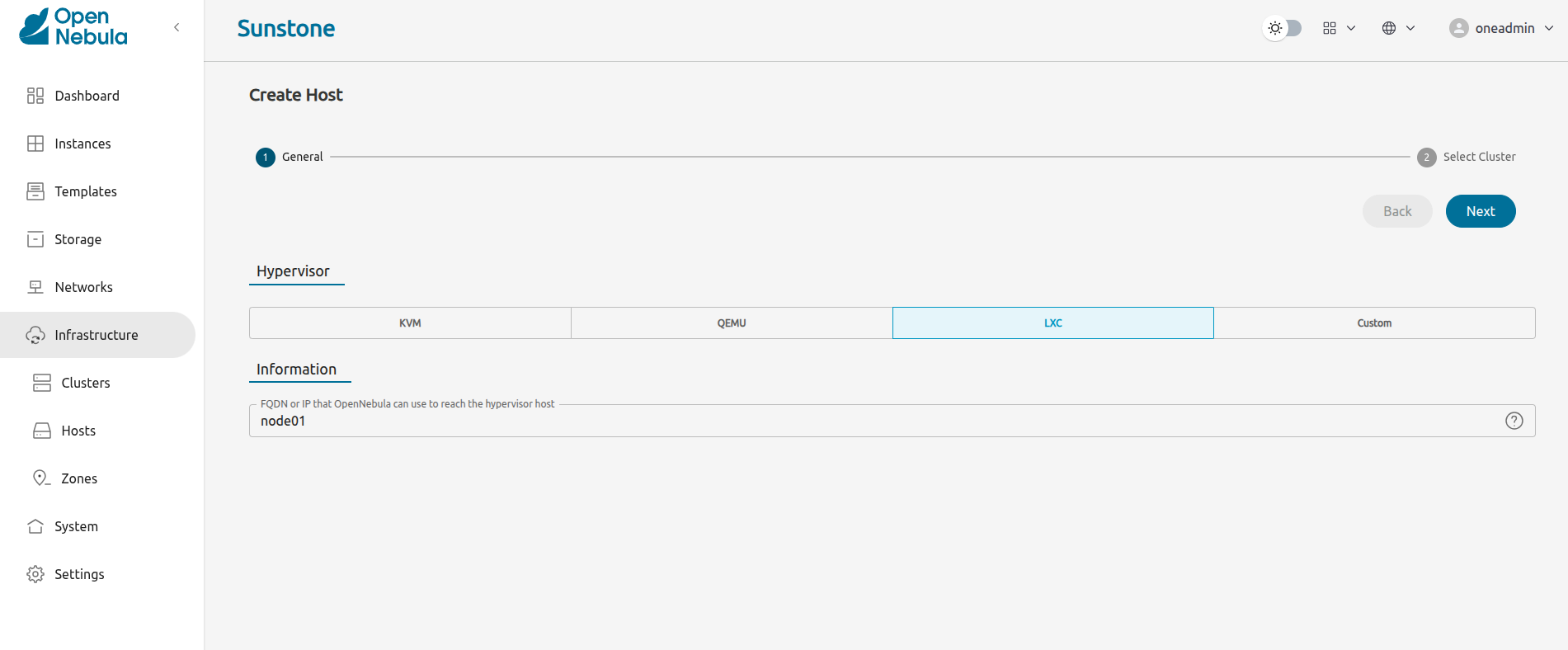1568x650 pixels.
Task: Click the hostname field help icon
Action: click(1514, 421)
